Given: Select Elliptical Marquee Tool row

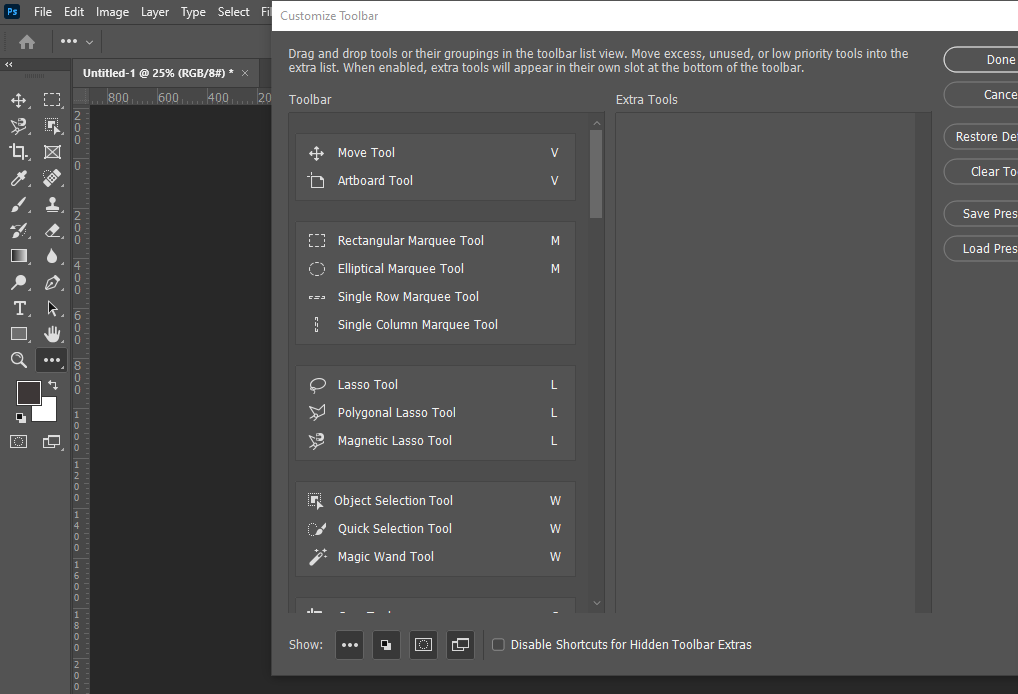Looking at the screenshot, I should tap(435, 269).
